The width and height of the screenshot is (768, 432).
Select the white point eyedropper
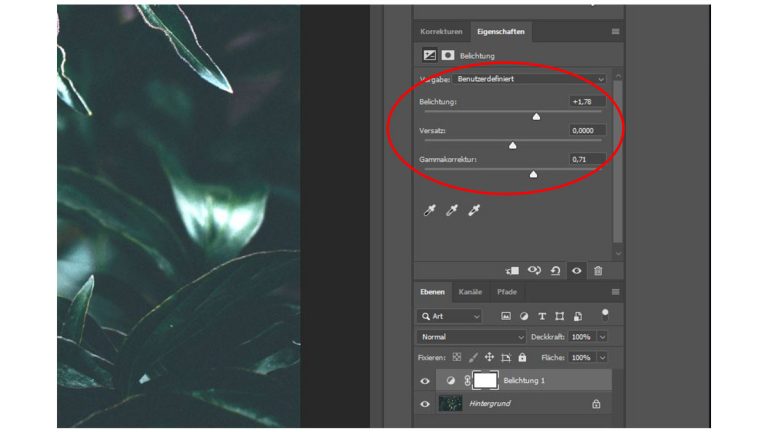(x=475, y=210)
